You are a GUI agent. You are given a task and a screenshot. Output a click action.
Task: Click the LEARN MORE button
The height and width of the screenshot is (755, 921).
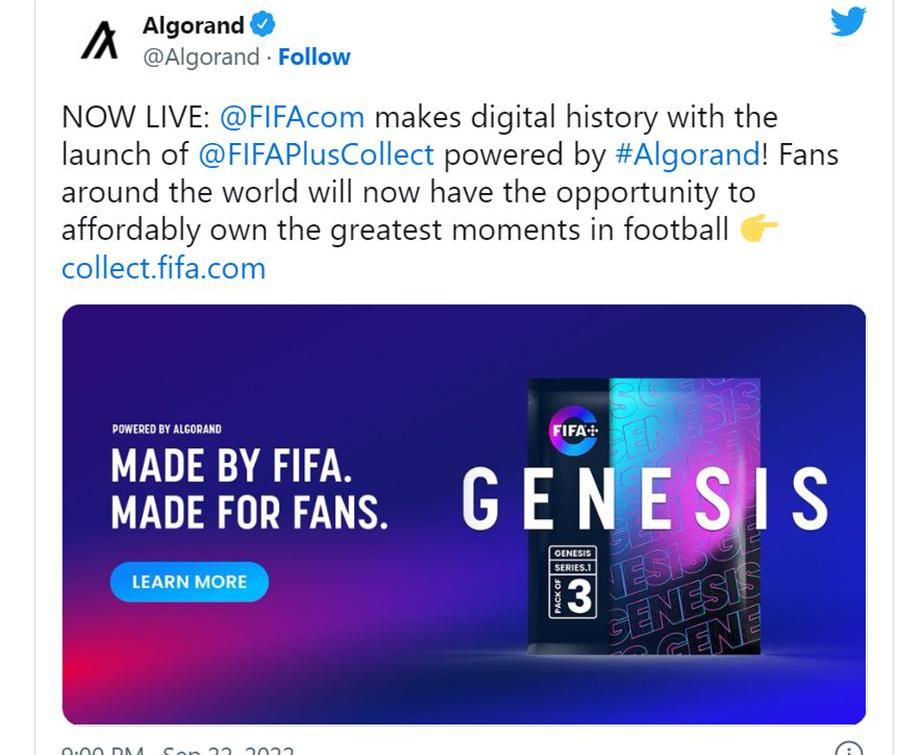(189, 582)
